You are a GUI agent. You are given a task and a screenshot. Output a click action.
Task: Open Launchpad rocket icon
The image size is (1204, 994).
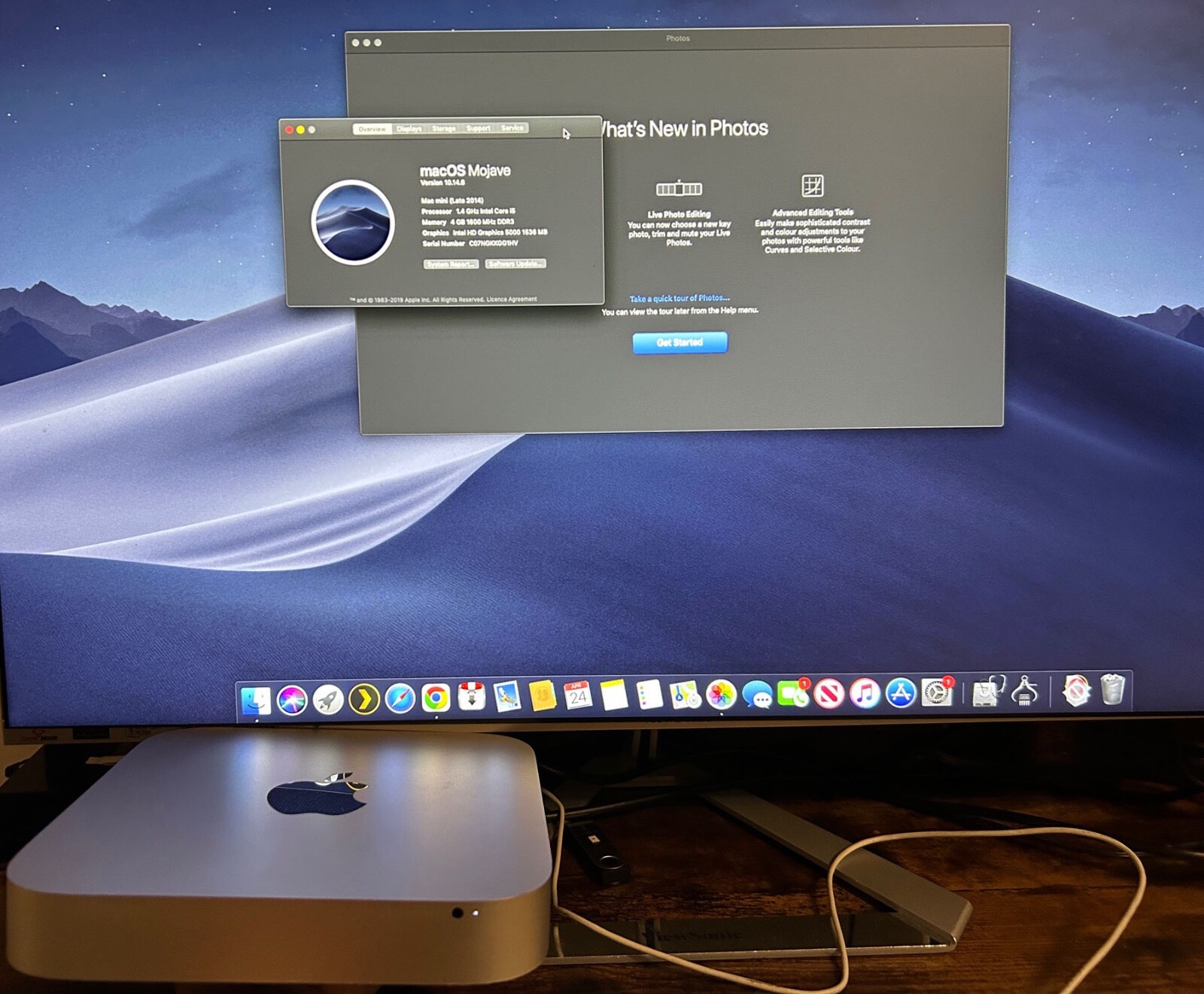(328, 700)
